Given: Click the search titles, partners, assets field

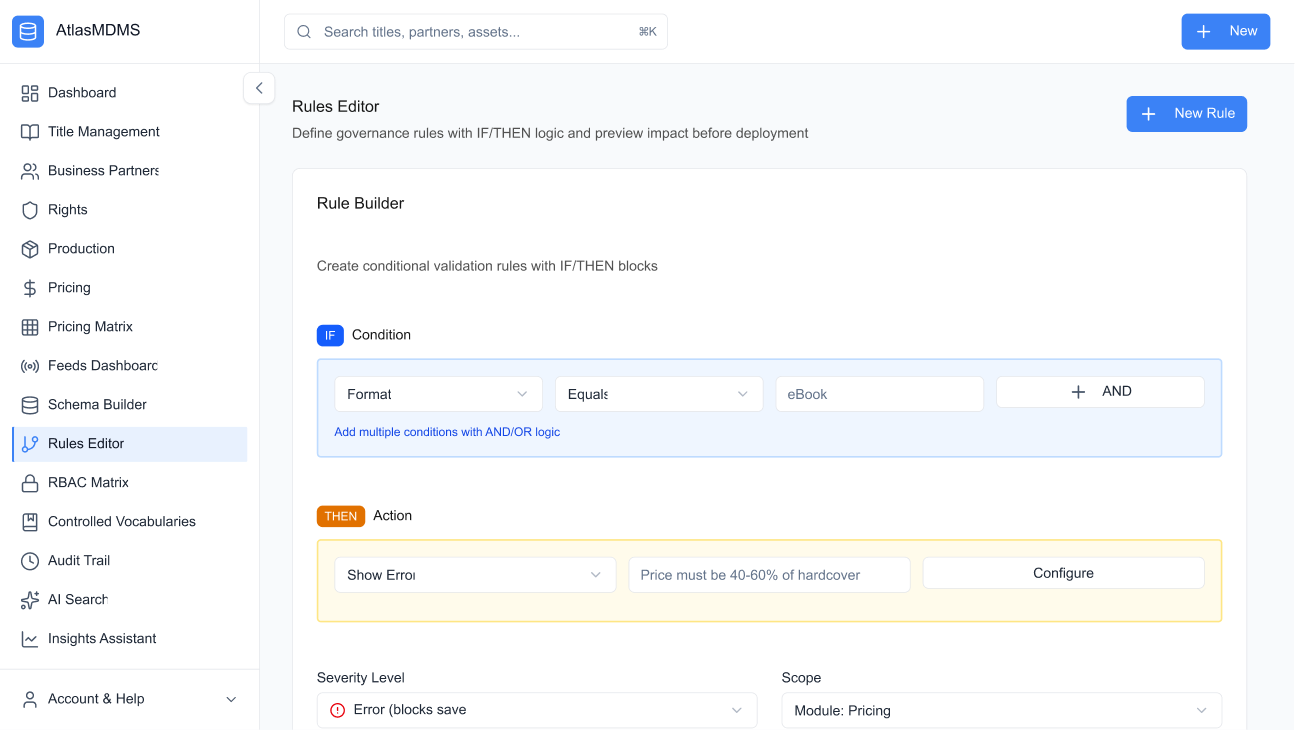Looking at the screenshot, I should coord(476,32).
